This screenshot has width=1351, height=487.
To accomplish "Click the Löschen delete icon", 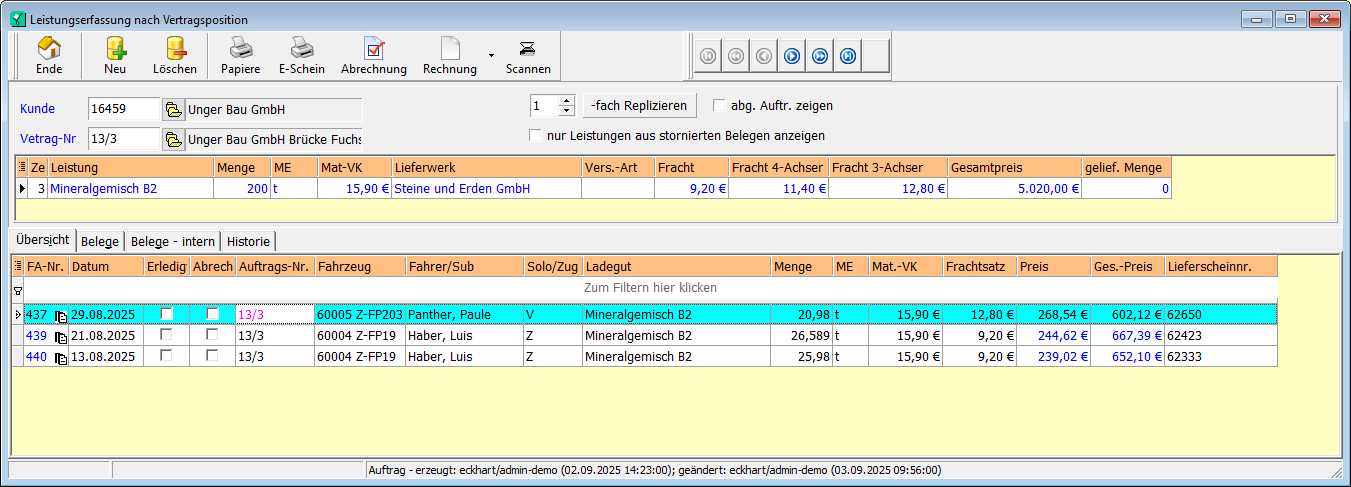I will click(x=175, y=55).
